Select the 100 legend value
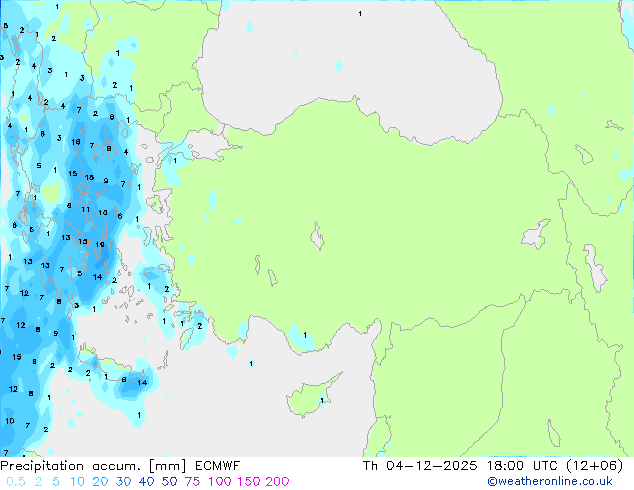 pos(220,482)
